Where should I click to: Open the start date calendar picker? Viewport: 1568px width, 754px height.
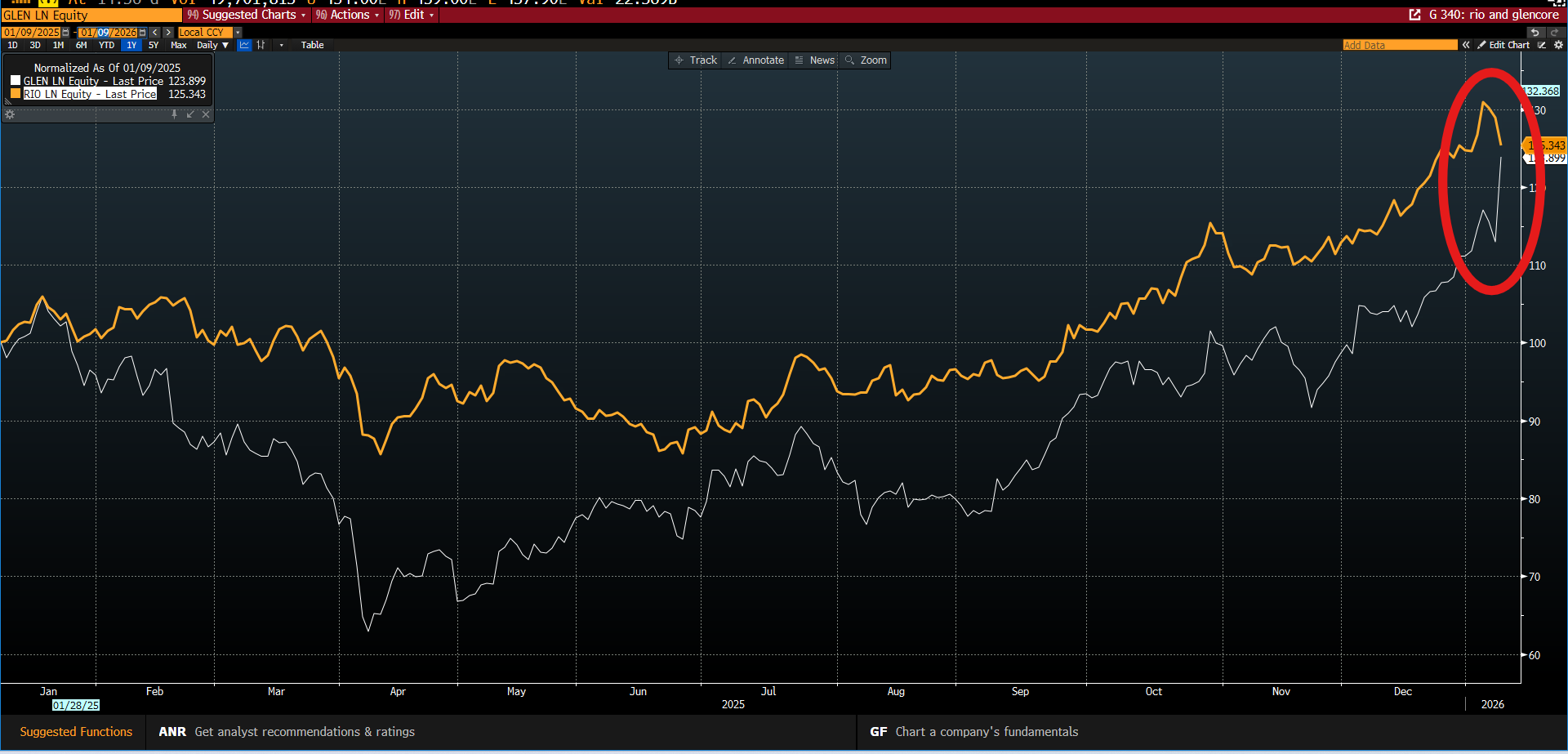pyautogui.click(x=65, y=33)
